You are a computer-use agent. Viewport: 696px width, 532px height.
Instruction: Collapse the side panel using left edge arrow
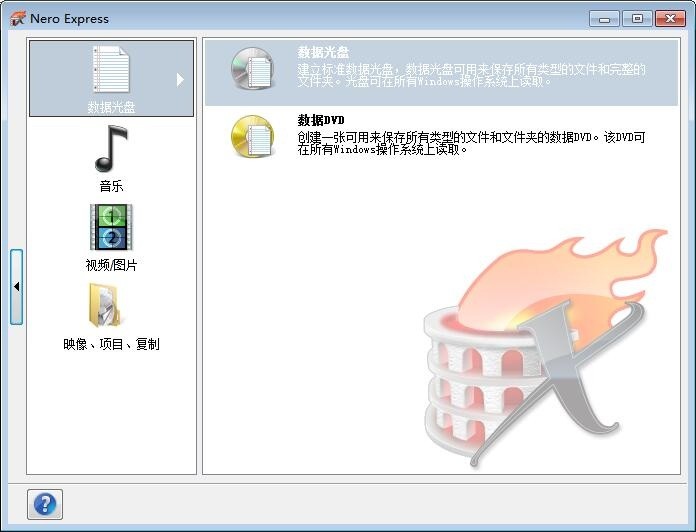point(16,287)
